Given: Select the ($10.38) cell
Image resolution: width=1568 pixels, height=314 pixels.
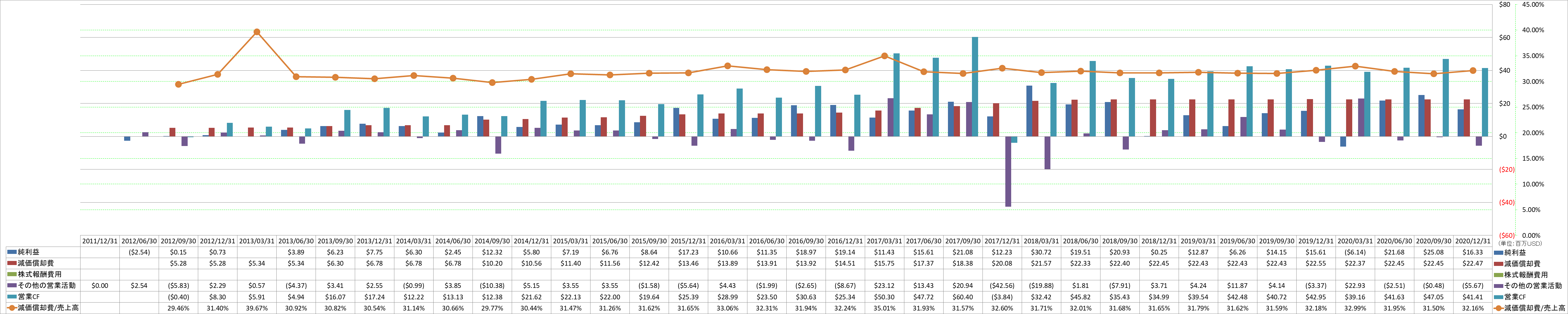Looking at the screenshot, I should pyautogui.click(x=492, y=285).
